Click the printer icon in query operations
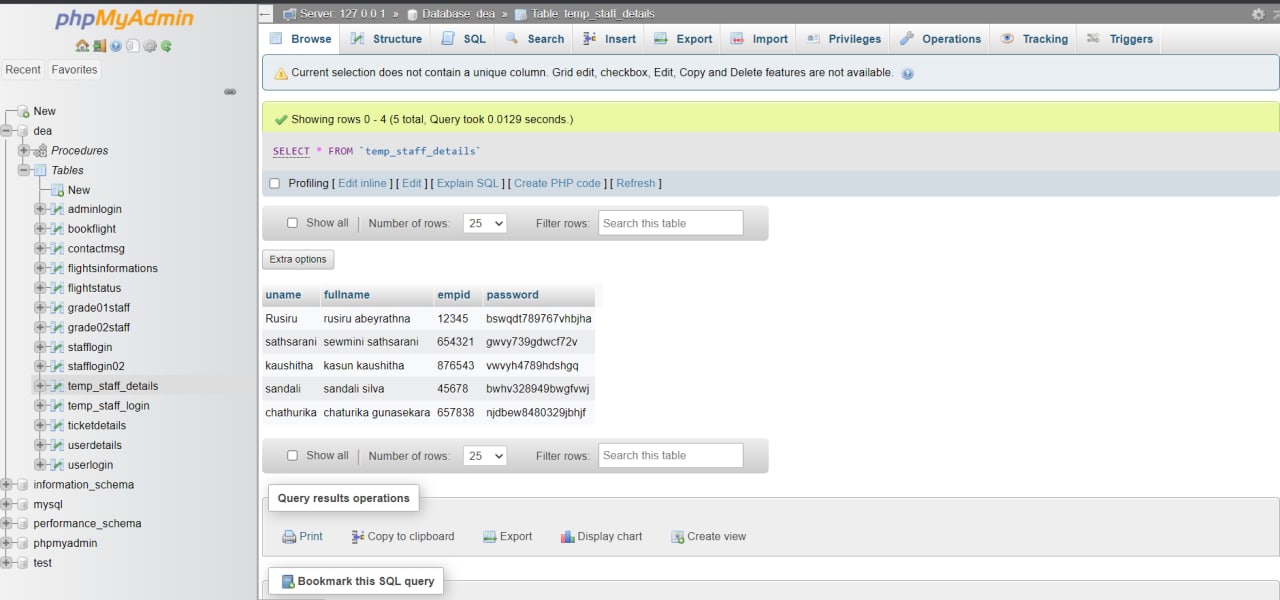The width and height of the screenshot is (1280, 600). 289,537
